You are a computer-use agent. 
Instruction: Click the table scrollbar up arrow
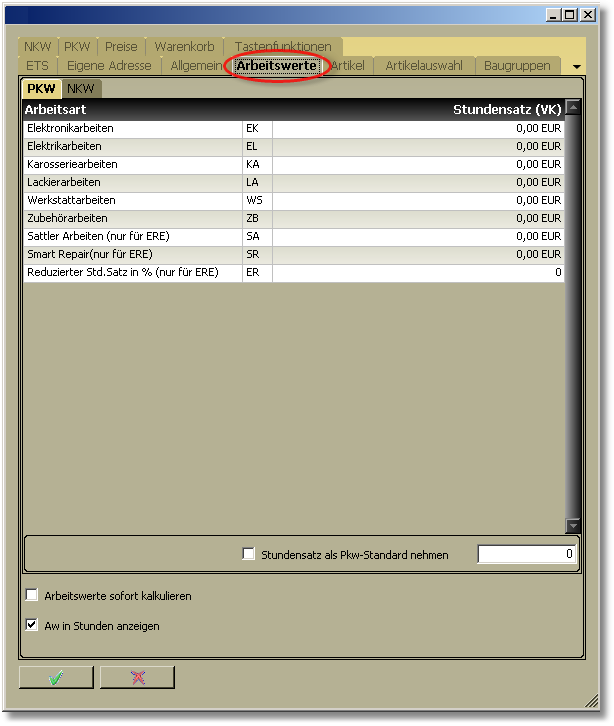tap(573, 107)
